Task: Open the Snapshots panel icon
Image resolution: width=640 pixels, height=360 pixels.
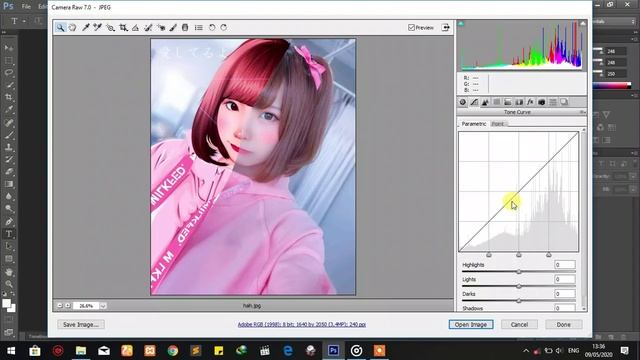Action: click(x=564, y=102)
